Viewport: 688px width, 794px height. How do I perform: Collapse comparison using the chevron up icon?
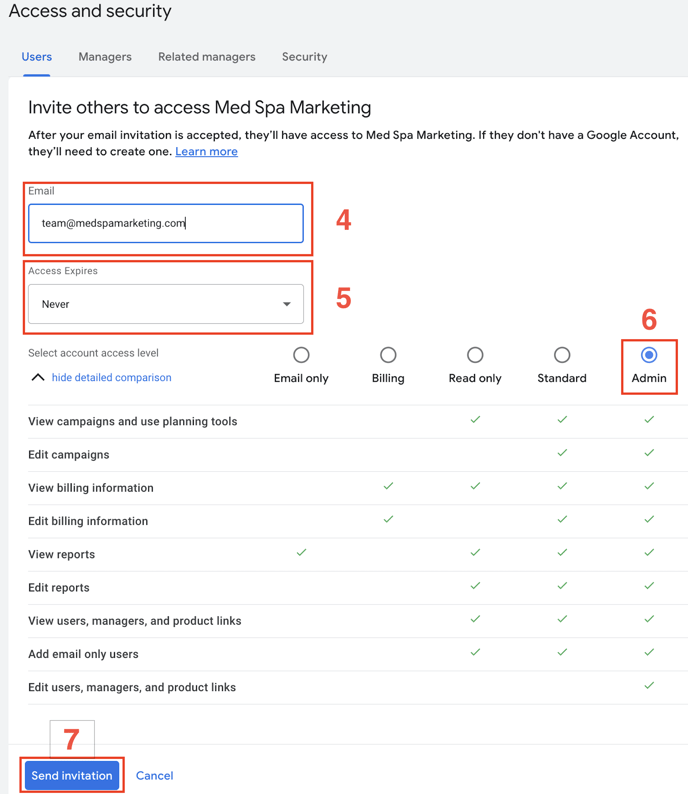point(38,378)
